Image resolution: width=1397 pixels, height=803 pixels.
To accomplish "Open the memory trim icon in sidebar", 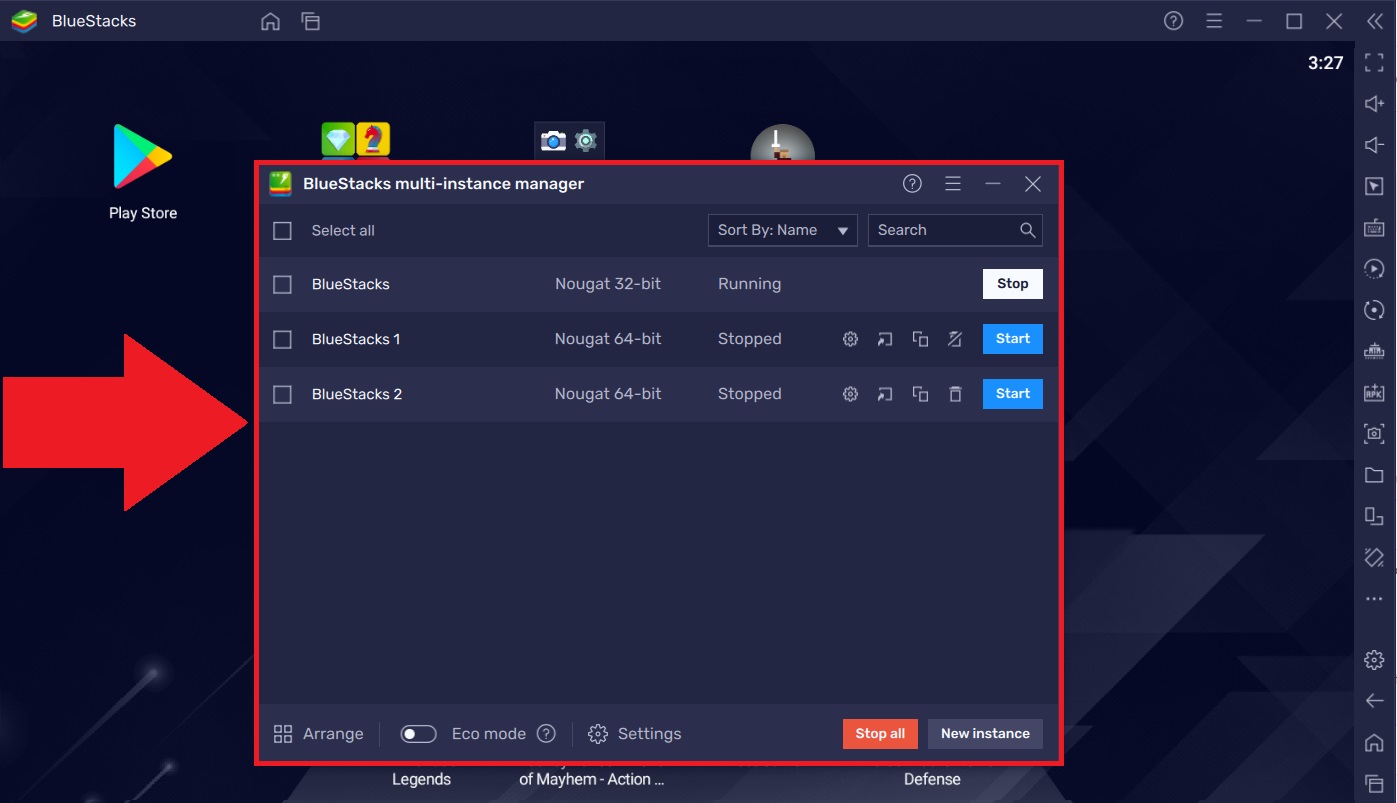I will click(x=1374, y=352).
